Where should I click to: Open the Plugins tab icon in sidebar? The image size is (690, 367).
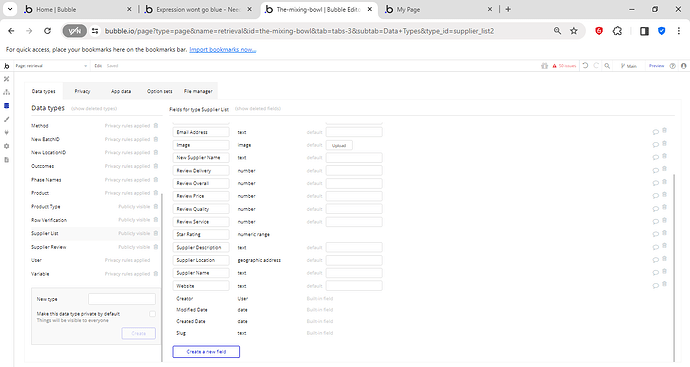[6, 132]
